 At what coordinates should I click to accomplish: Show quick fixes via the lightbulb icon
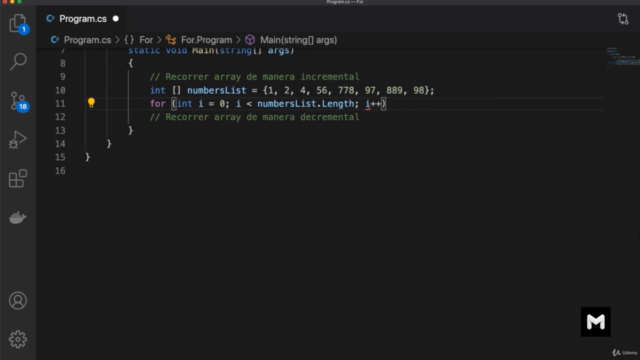click(x=91, y=103)
